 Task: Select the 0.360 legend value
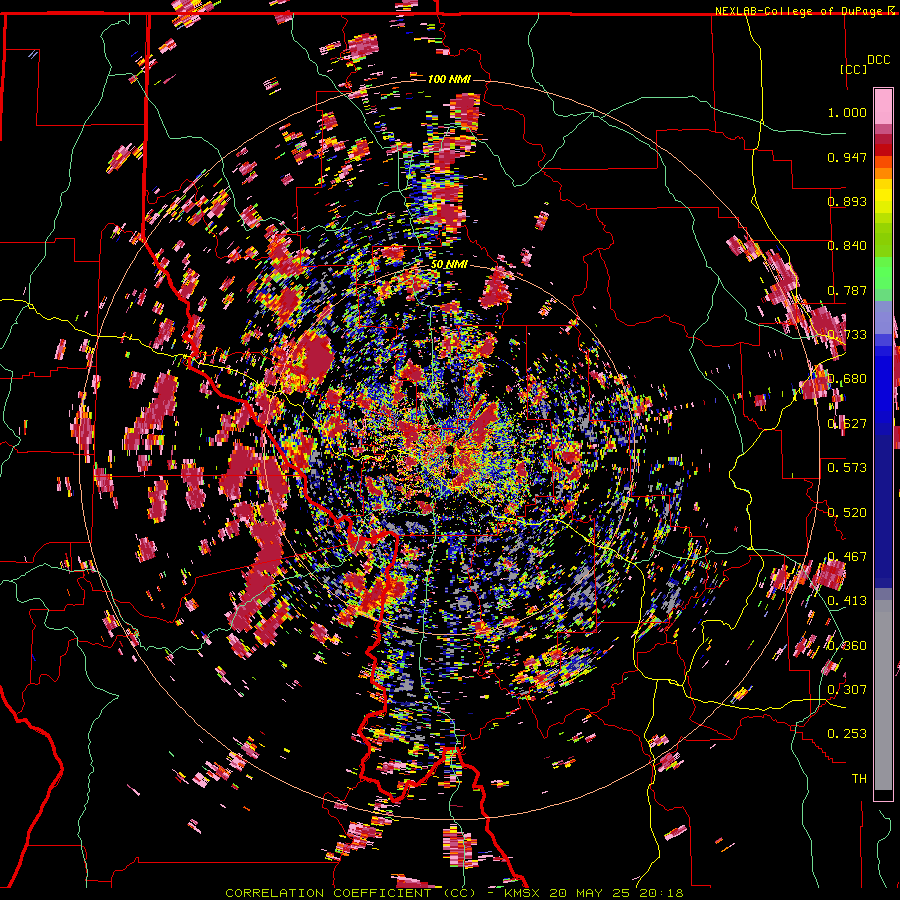point(847,646)
